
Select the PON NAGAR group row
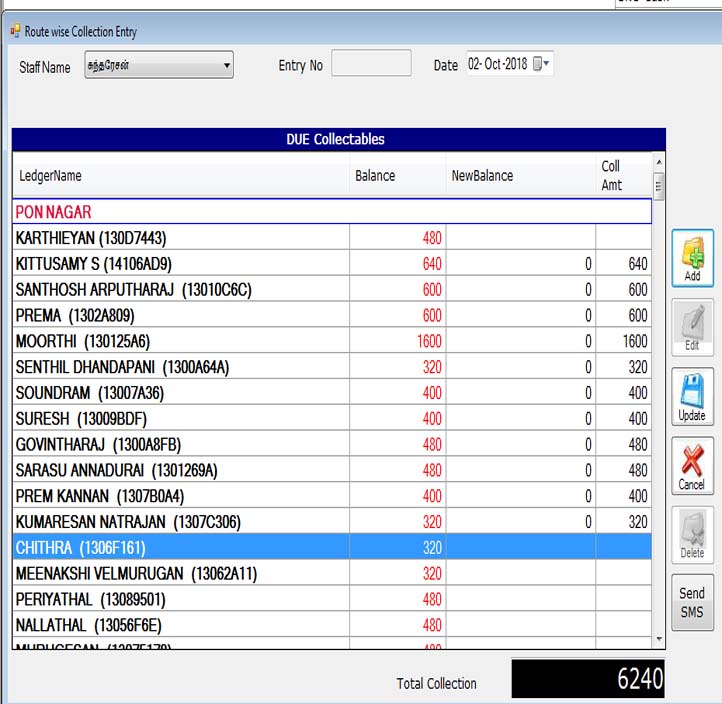332,212
